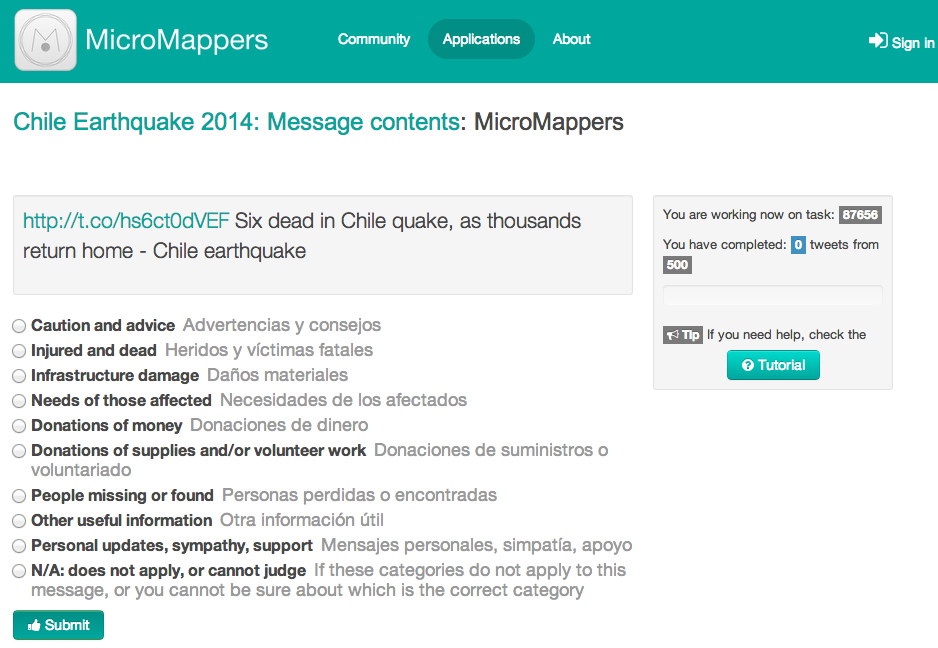The height and width of the screenshot is (648, 938).
Task: Pick the Donations of money option
Action: [x=19, y=426]
